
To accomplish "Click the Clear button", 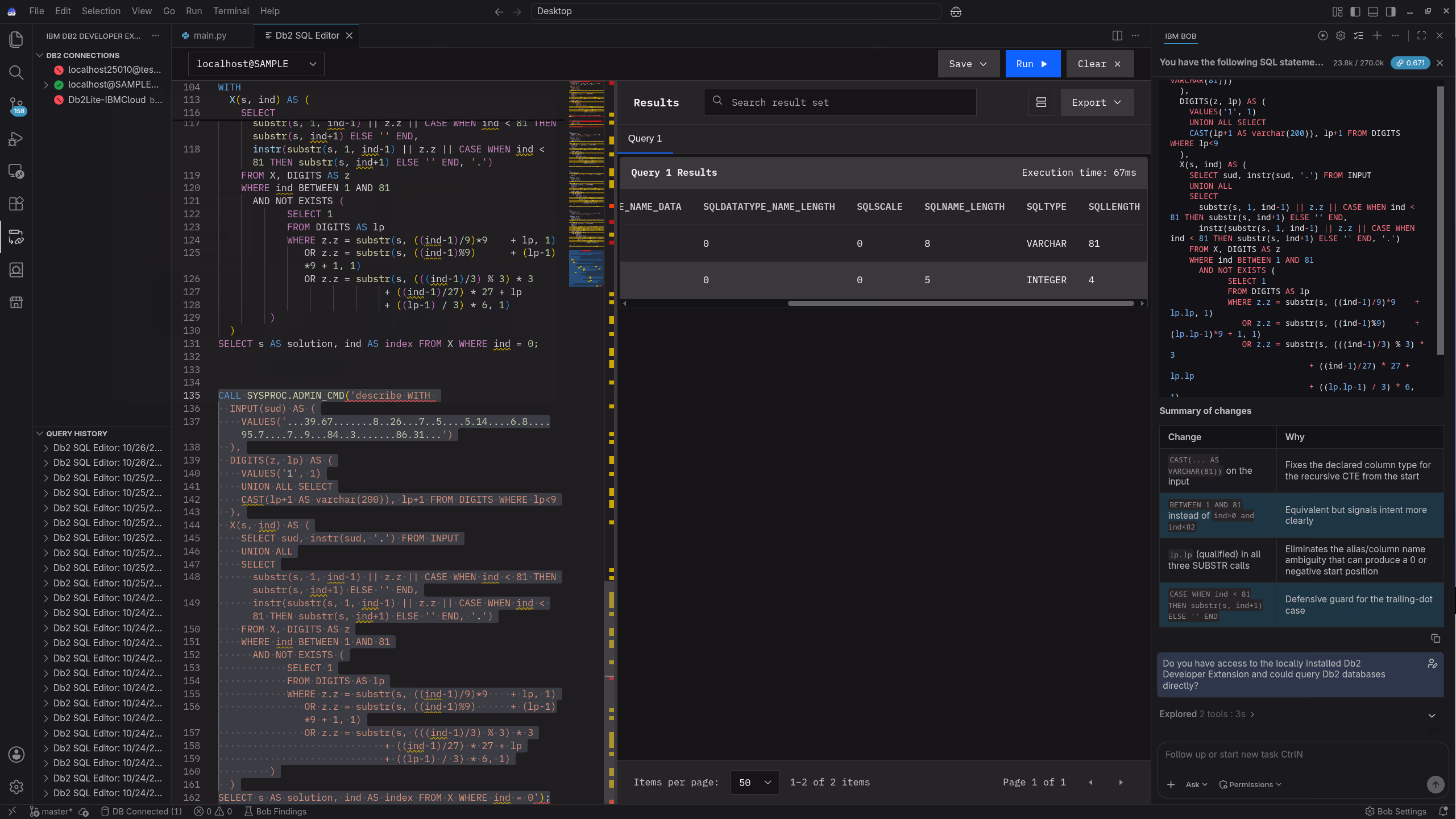I will (x=1100, y=64).
